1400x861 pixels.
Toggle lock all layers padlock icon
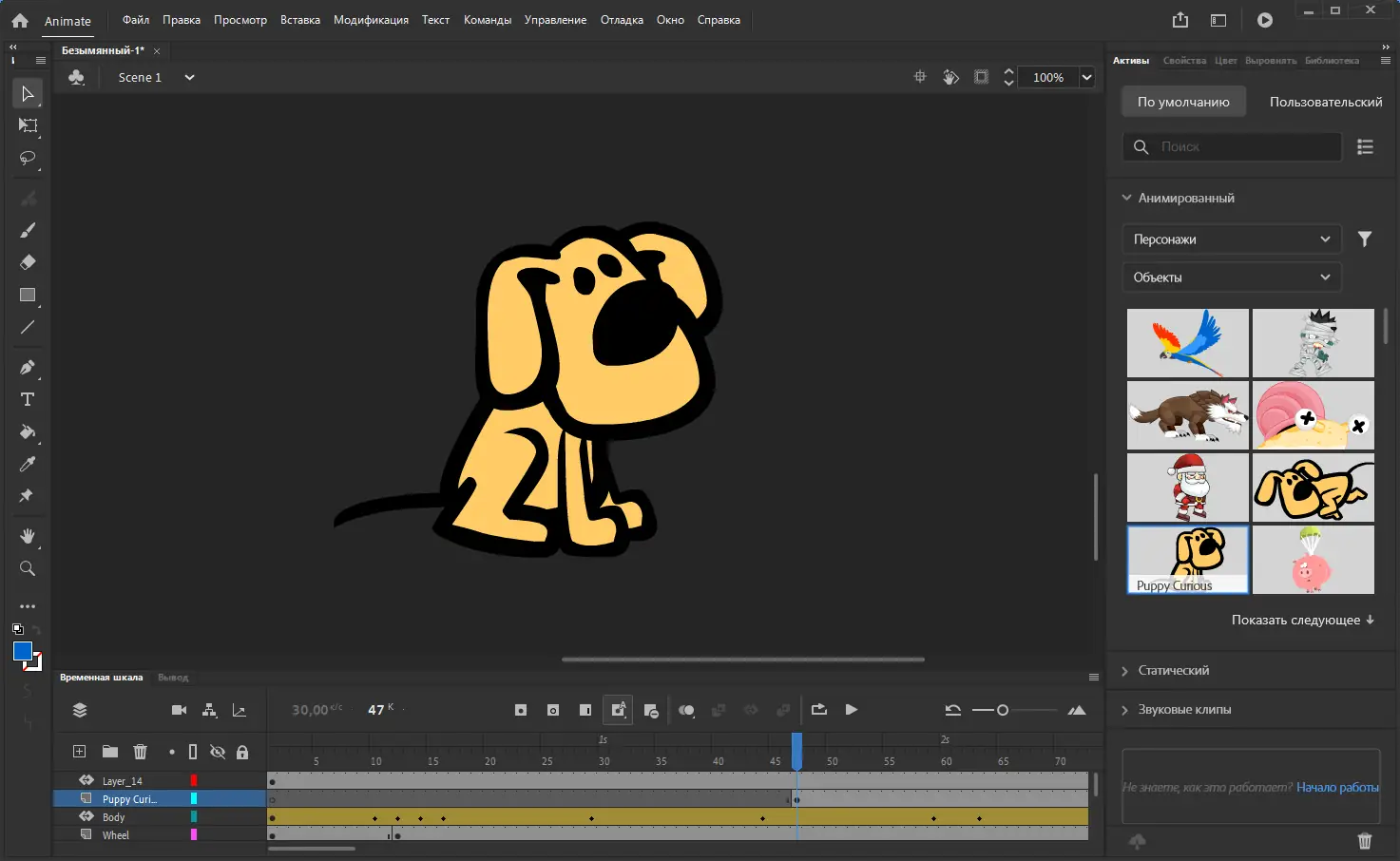tap(242, 752)
